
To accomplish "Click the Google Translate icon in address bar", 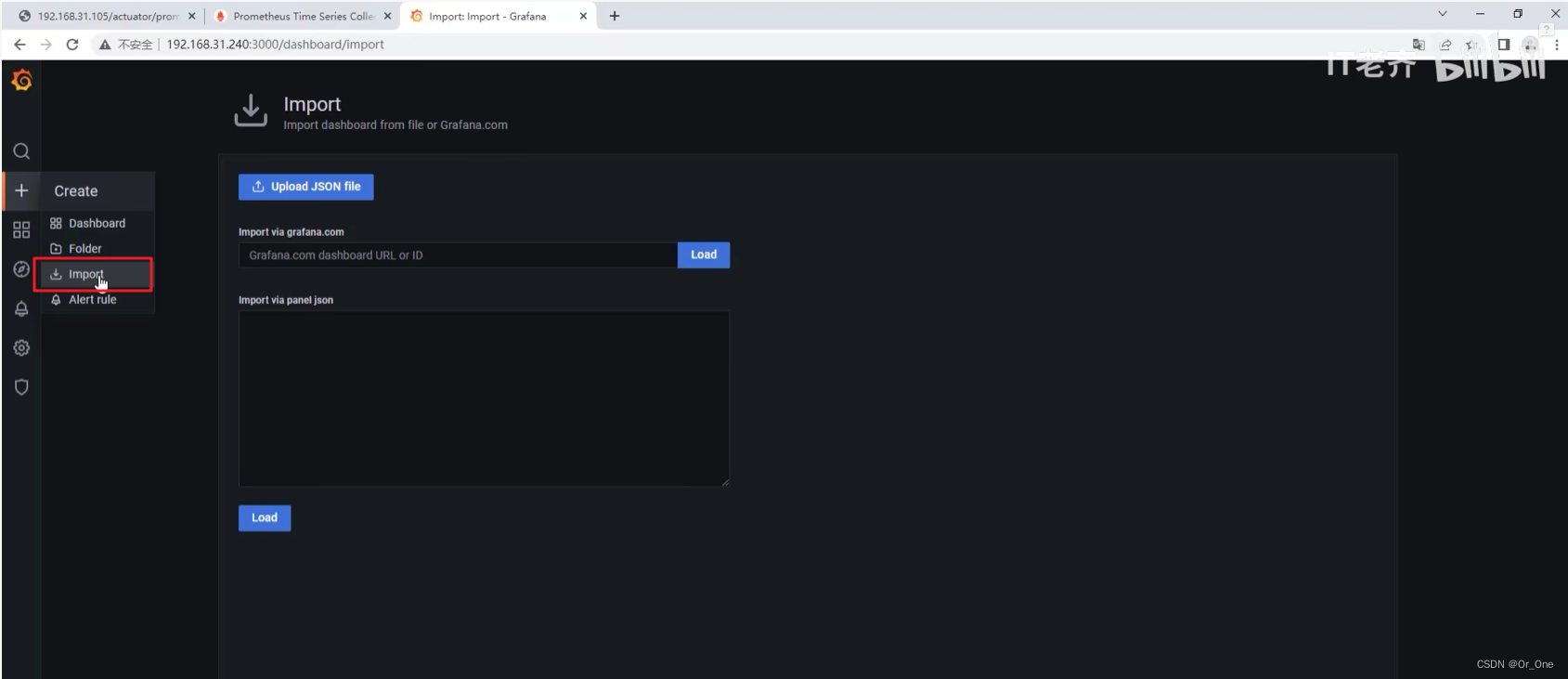I will point(1419,45).
